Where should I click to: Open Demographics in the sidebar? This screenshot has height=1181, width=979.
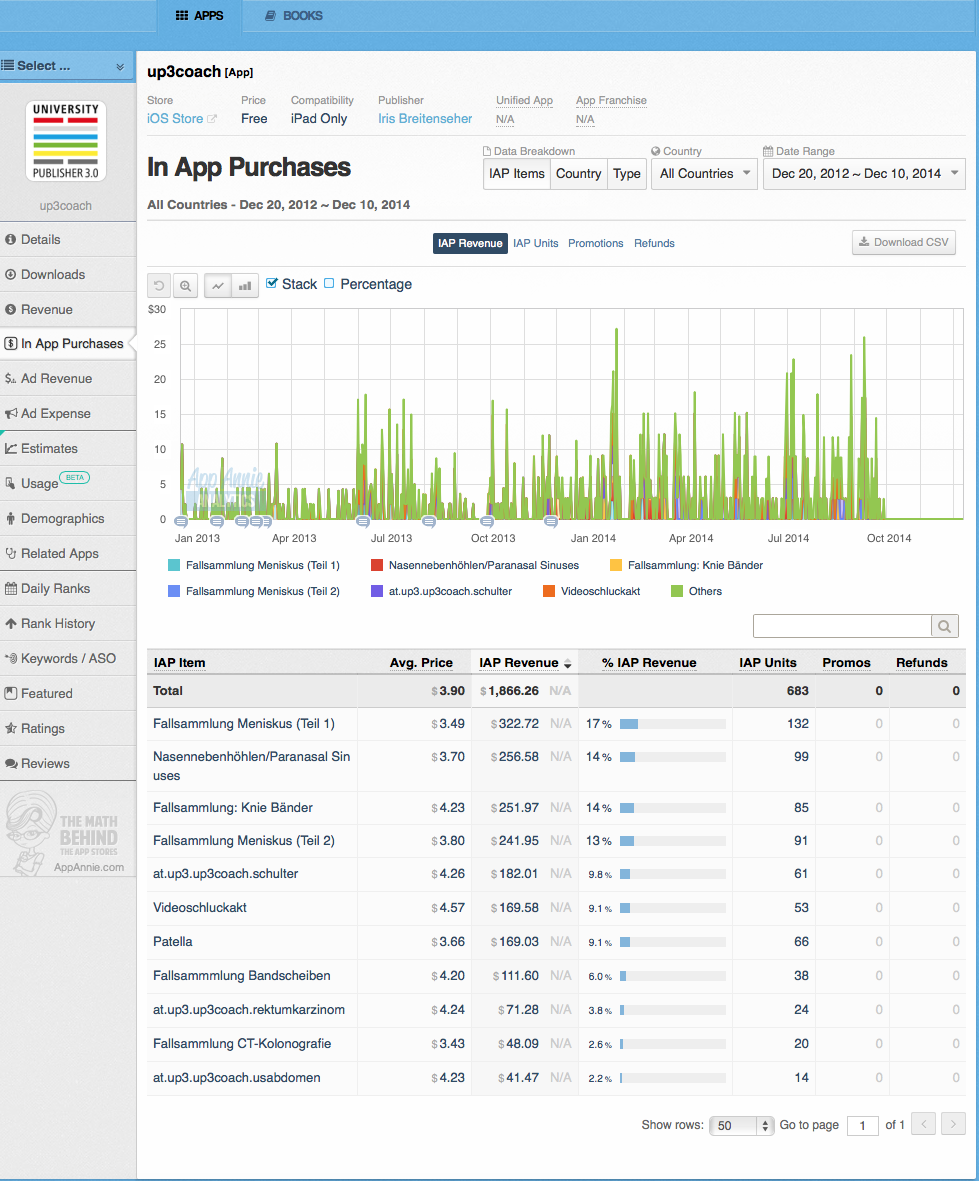(x=68, y=518)
